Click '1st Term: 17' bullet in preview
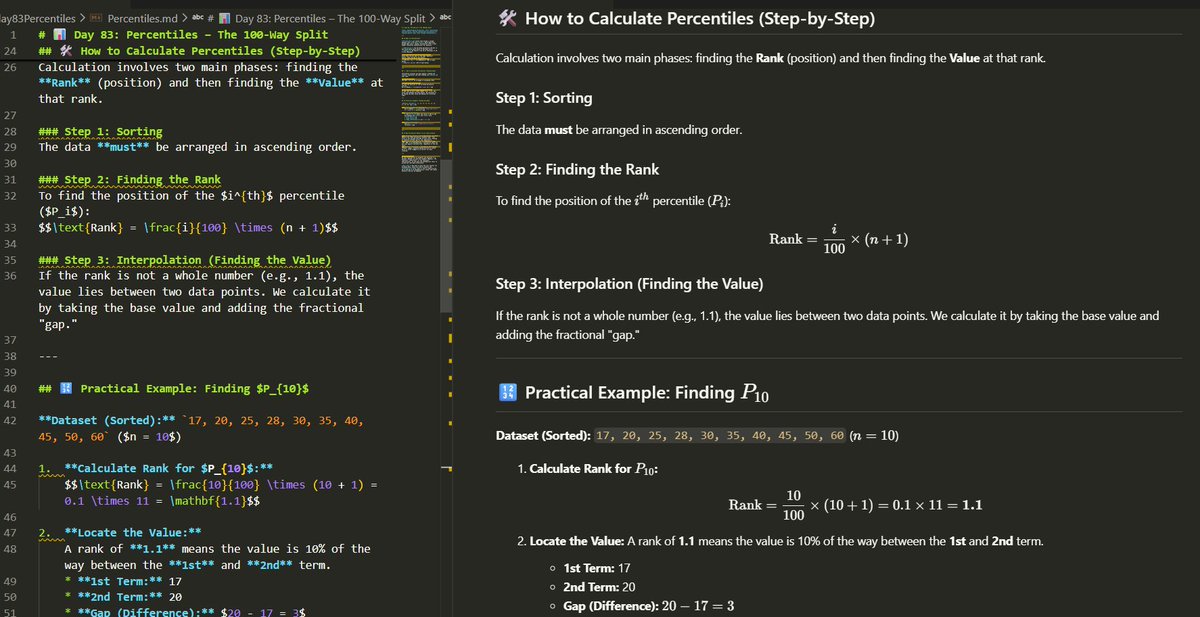Screen dimensions: 1200x617 tap(598, 568)
